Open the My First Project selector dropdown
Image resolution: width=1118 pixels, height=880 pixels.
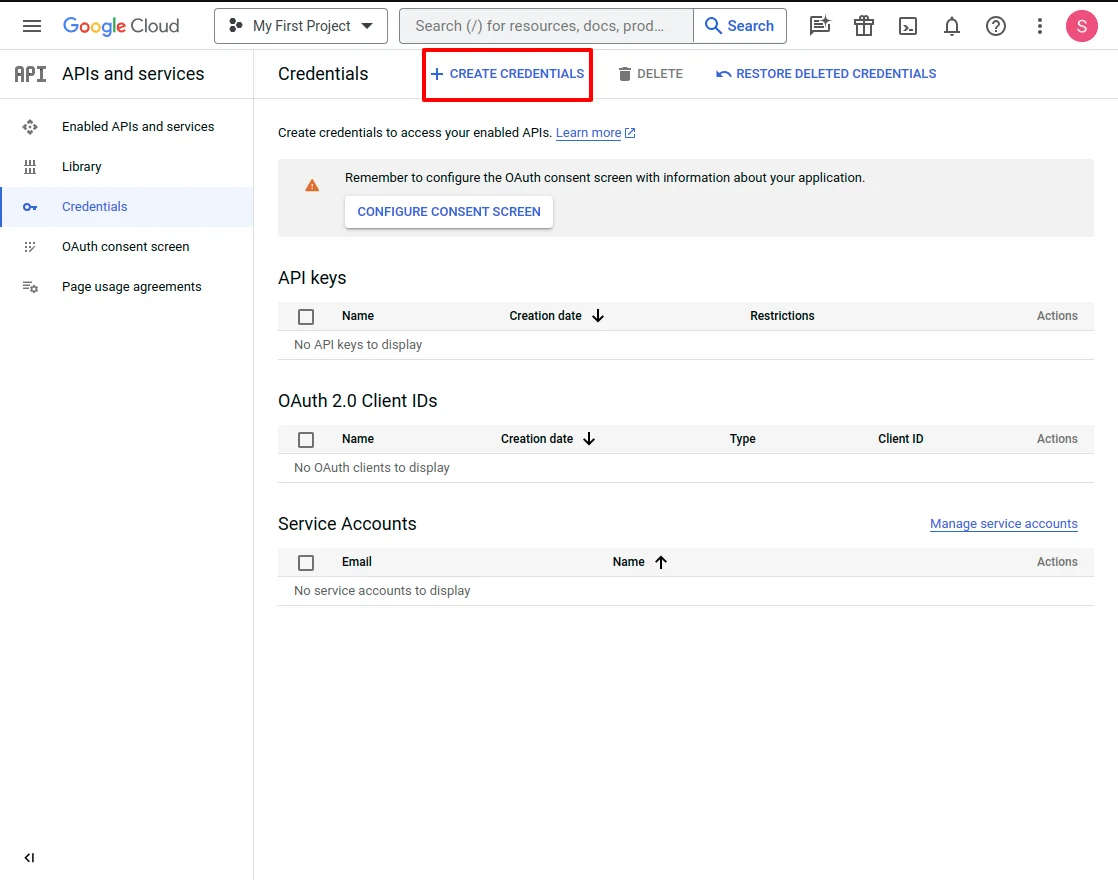[x=301, y=26]
